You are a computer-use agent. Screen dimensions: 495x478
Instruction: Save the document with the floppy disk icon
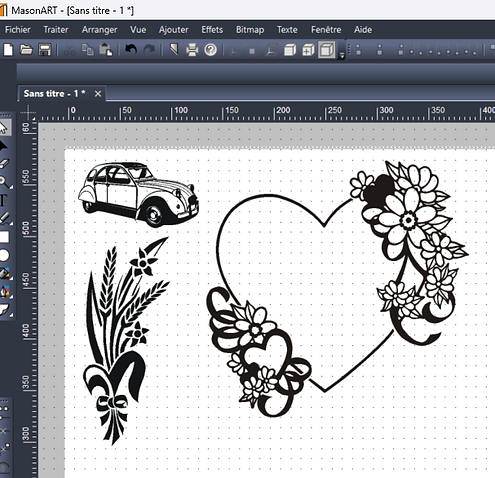click(44, 50)
